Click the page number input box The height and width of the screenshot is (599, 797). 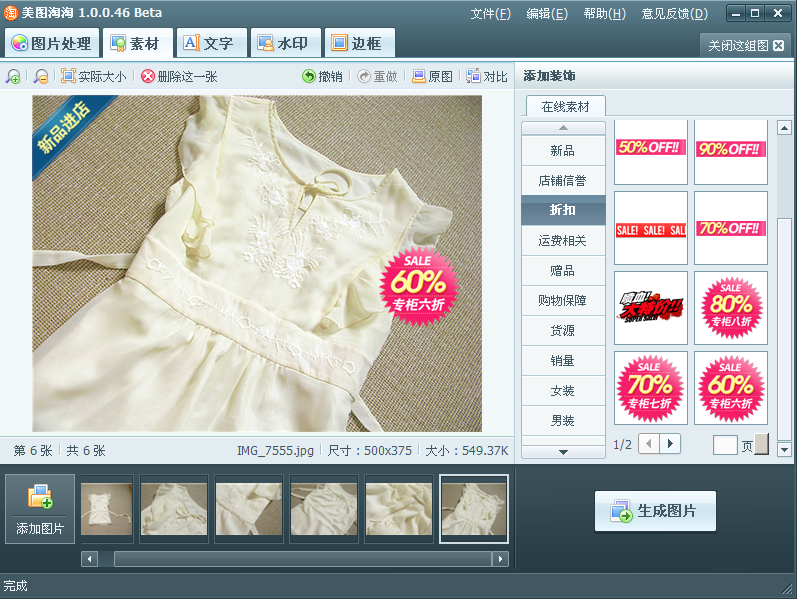pyautogui.click(x=725, y=445)
